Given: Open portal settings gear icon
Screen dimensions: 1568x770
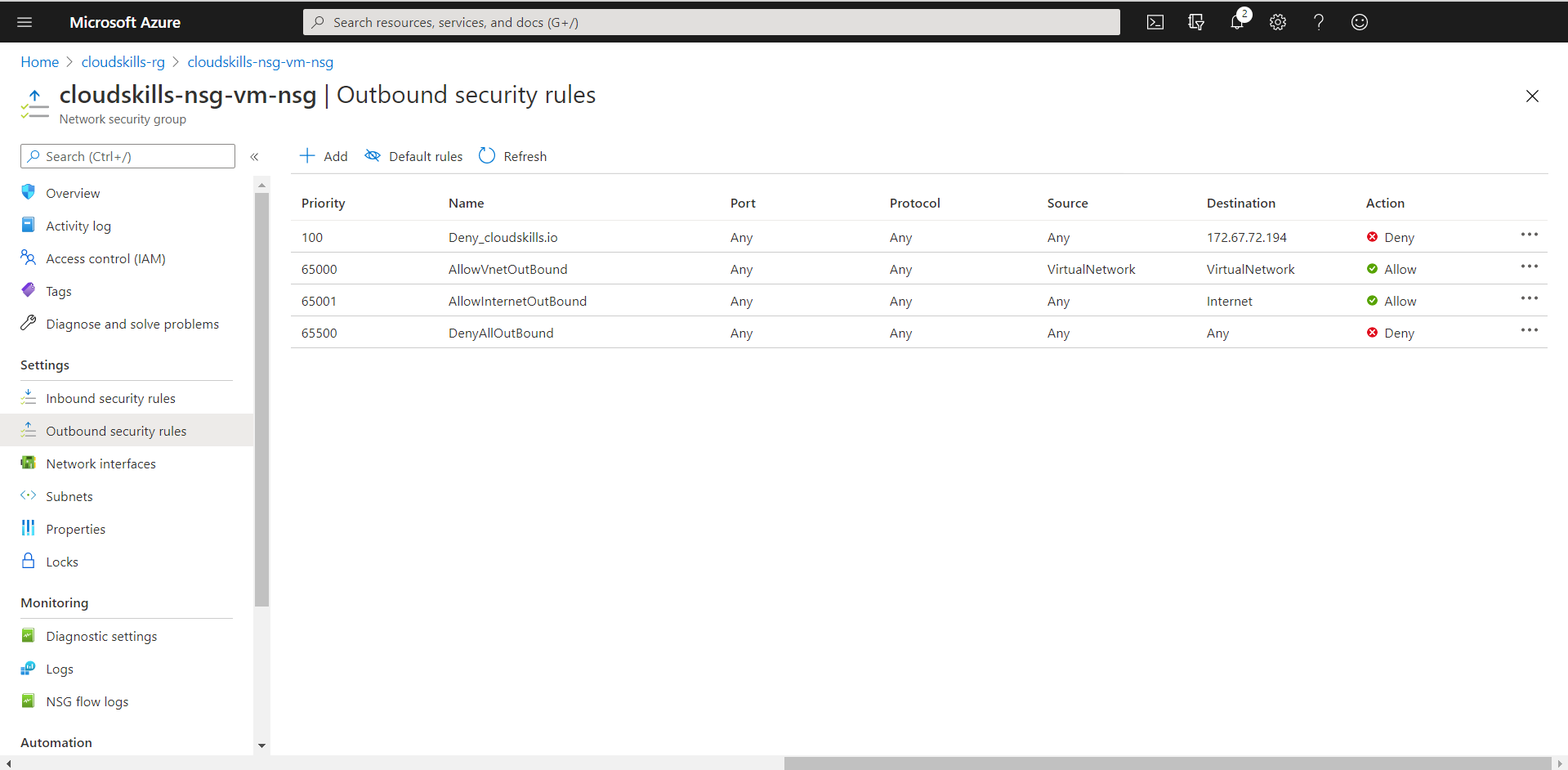Looking at the screenshot, I should [x=1278, y=22].
